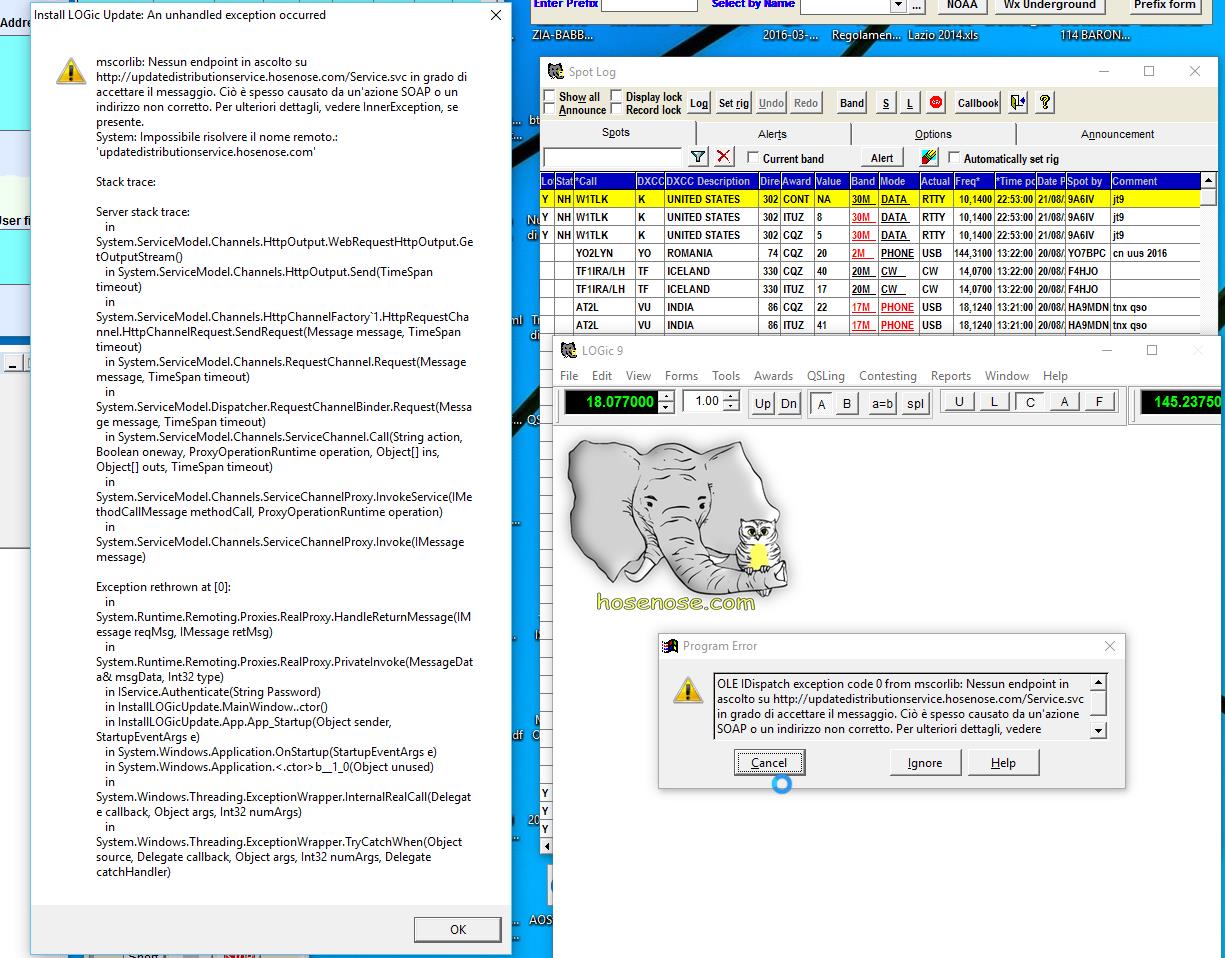Image resolution: width=1225 pixels, height=958 pixels.
Task: Click the Spot Log title bar icon
Action: (x=556, y=71)
